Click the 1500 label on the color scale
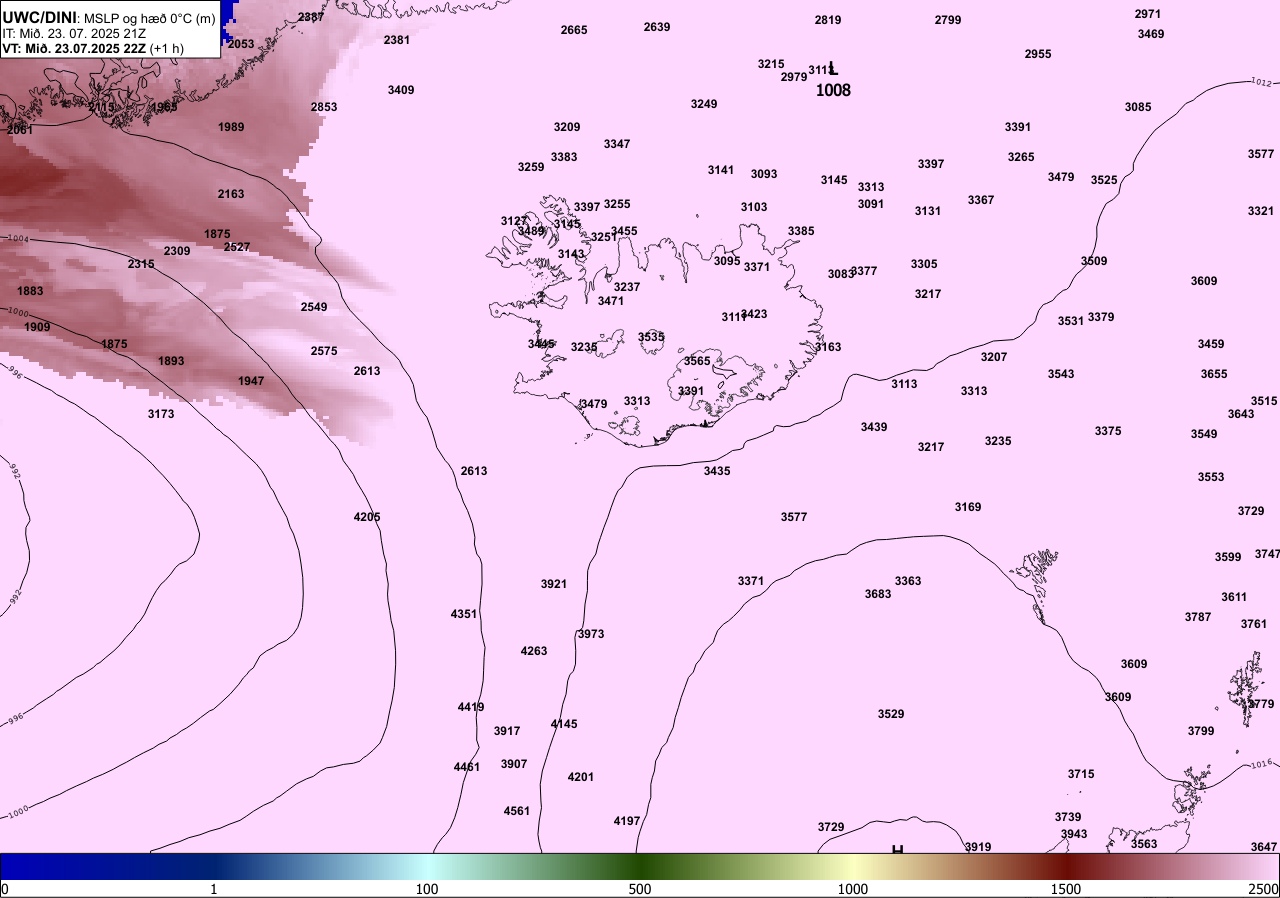This screenshot has height=898, width=1280. [1066, 889]
